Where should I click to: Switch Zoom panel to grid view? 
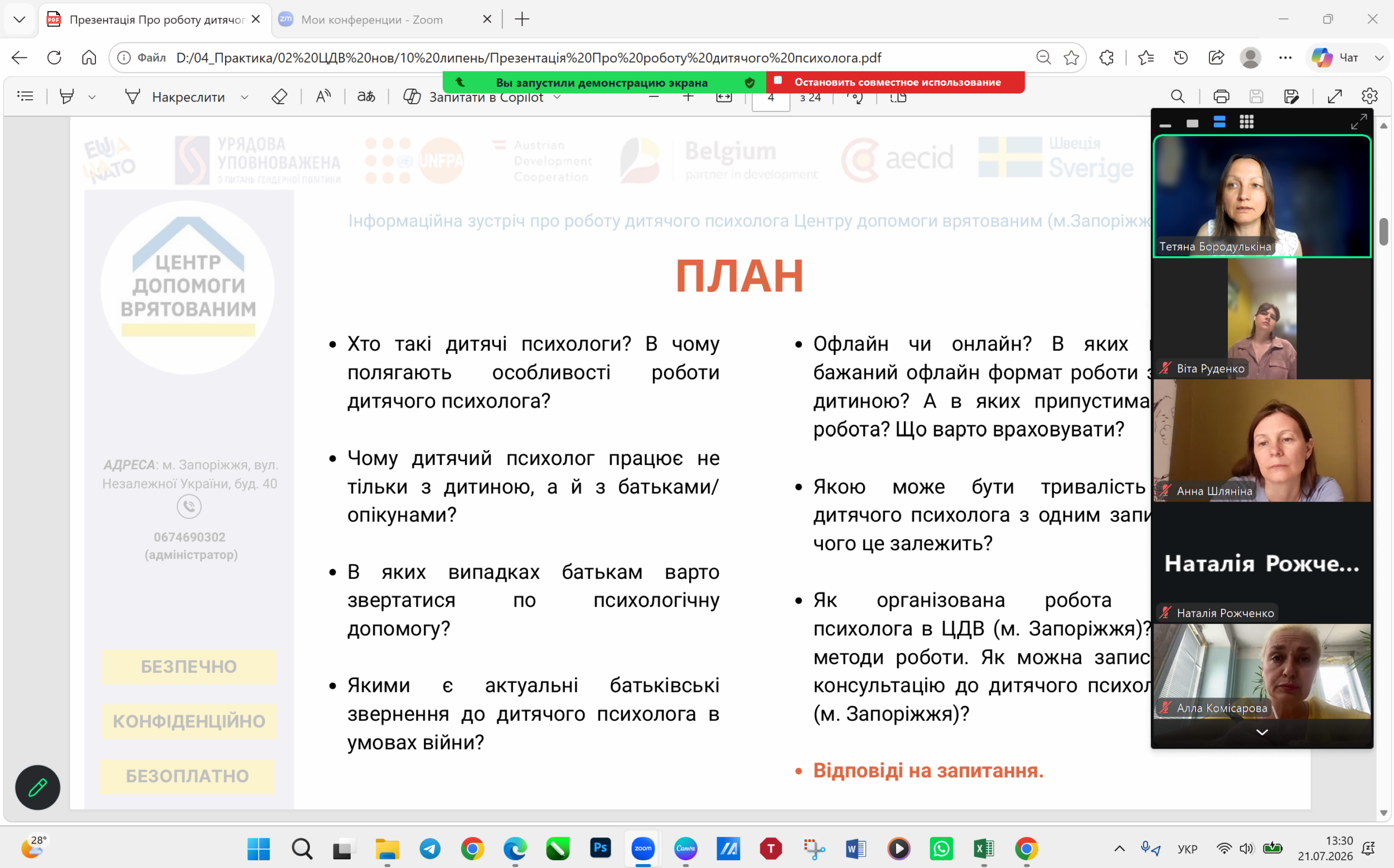[1246, 122]
